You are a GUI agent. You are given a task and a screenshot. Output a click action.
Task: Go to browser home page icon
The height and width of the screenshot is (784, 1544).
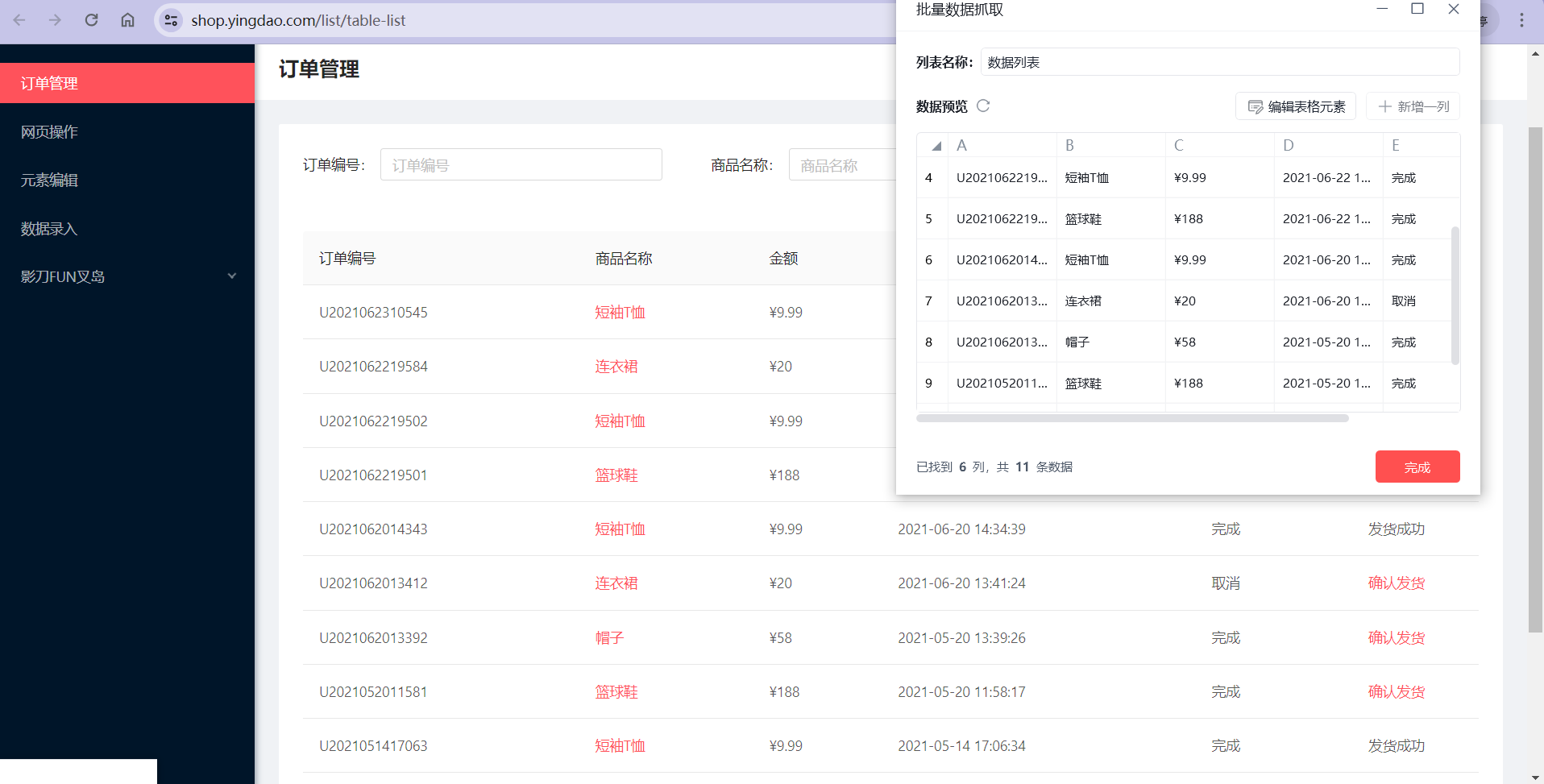tap(127, 20)
